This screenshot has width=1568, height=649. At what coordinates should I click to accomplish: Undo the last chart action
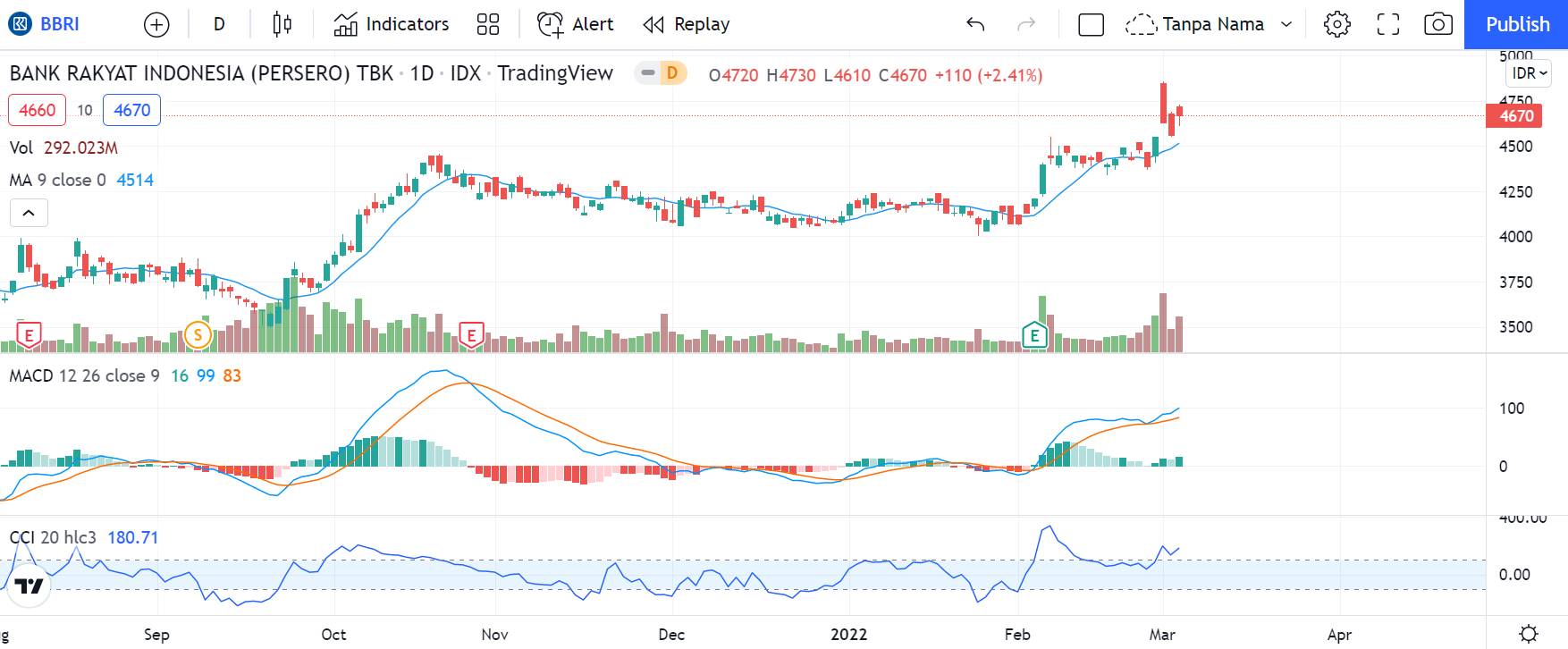click(975, 24)
